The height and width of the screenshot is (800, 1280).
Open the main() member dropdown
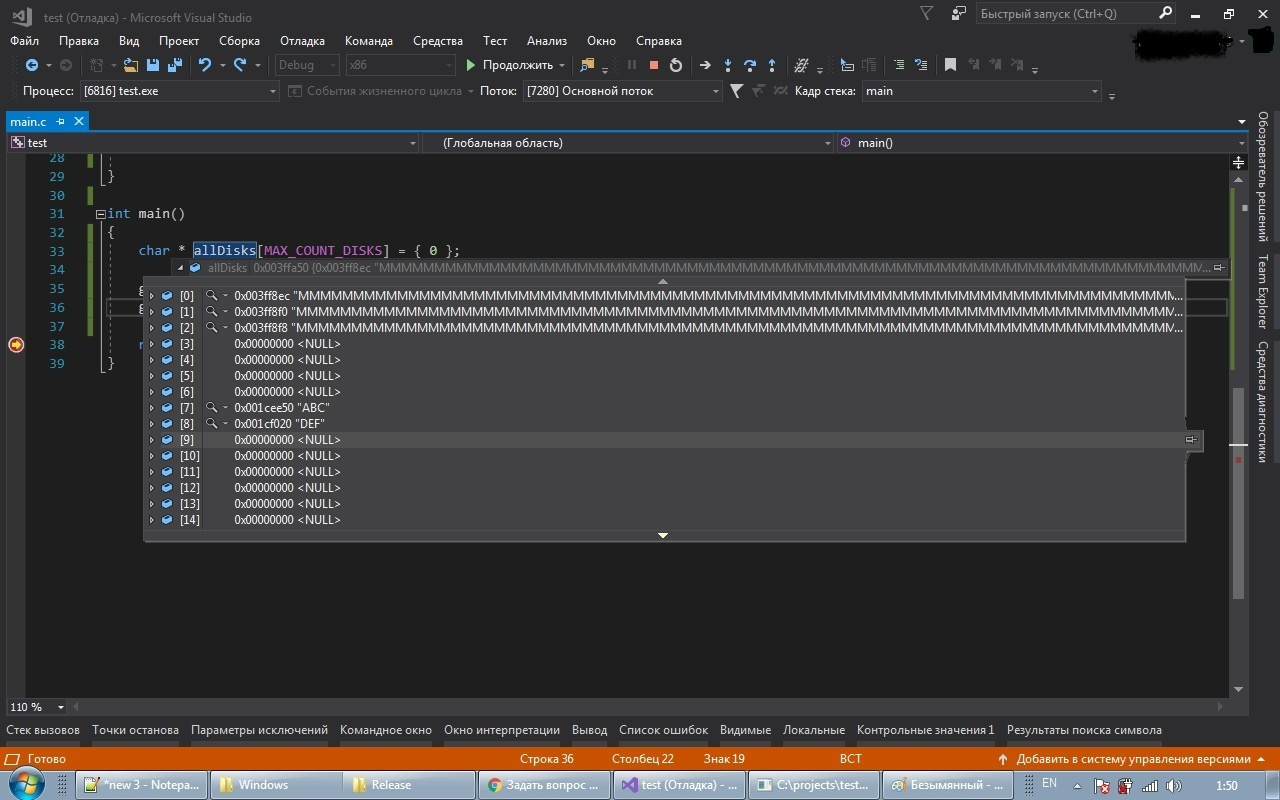1243,143
